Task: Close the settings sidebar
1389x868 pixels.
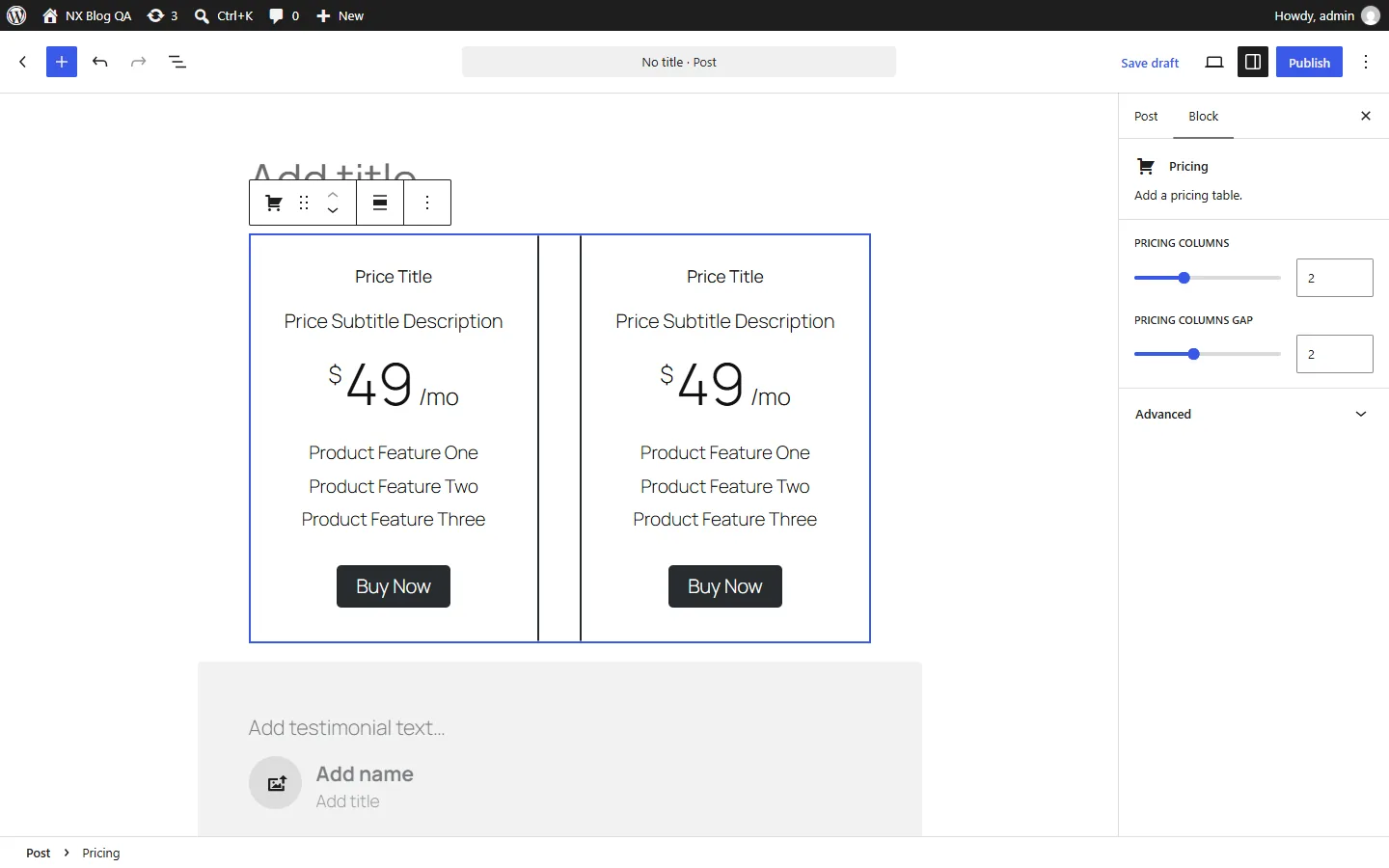Action: [1366, 116]
